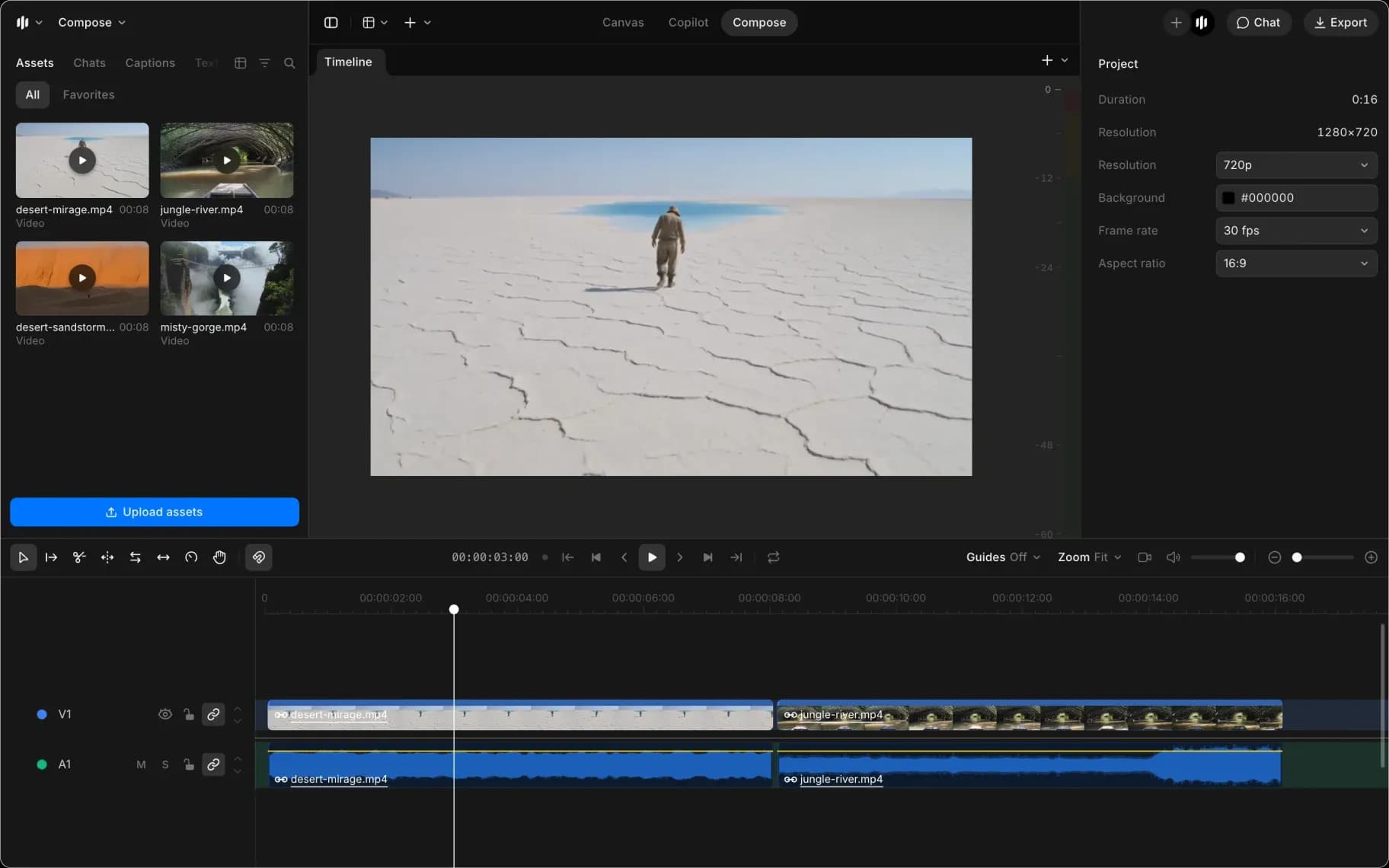This screenshot has width=1389, height=868.
Task: Go to previous clip edit
Action: [596, 557]
